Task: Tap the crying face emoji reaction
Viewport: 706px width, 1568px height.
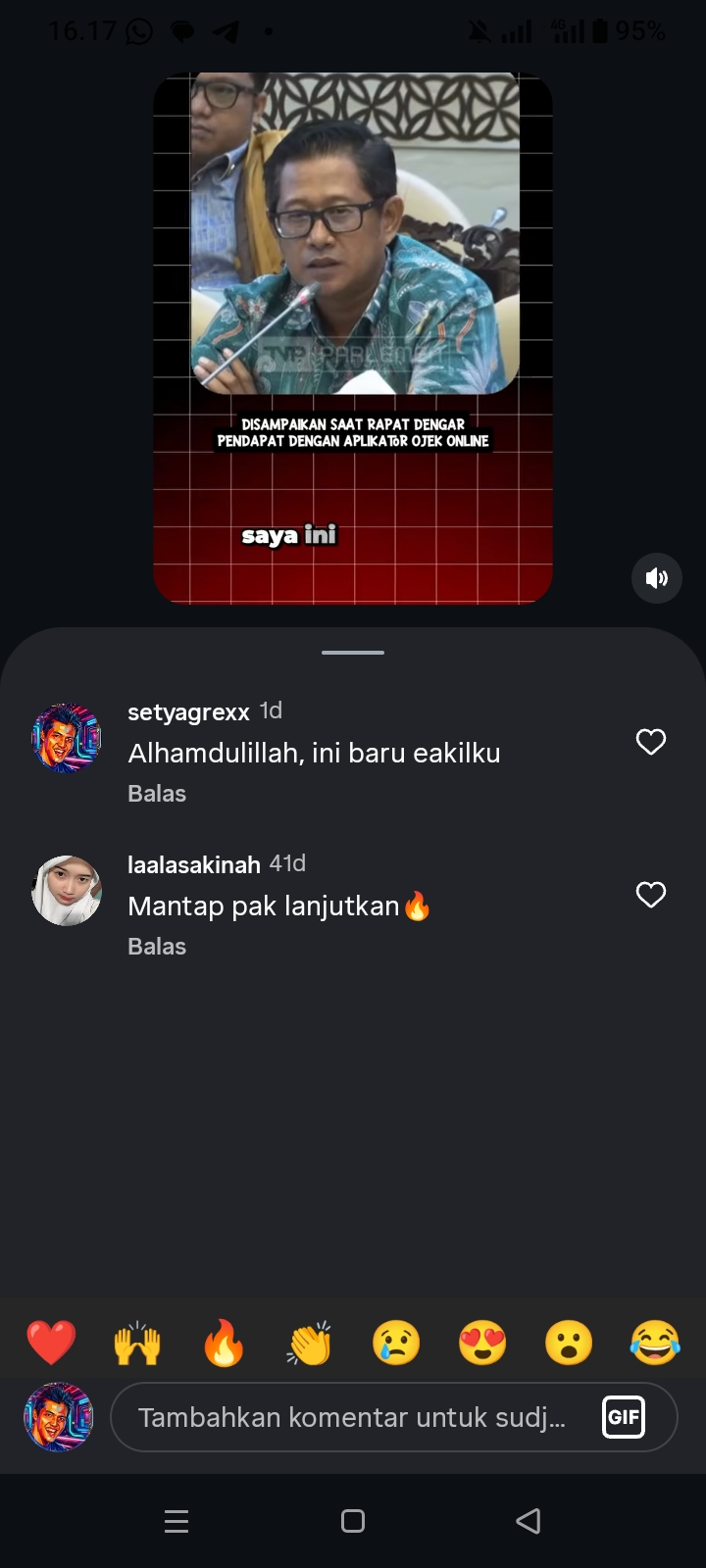Action: [396, 1343]
